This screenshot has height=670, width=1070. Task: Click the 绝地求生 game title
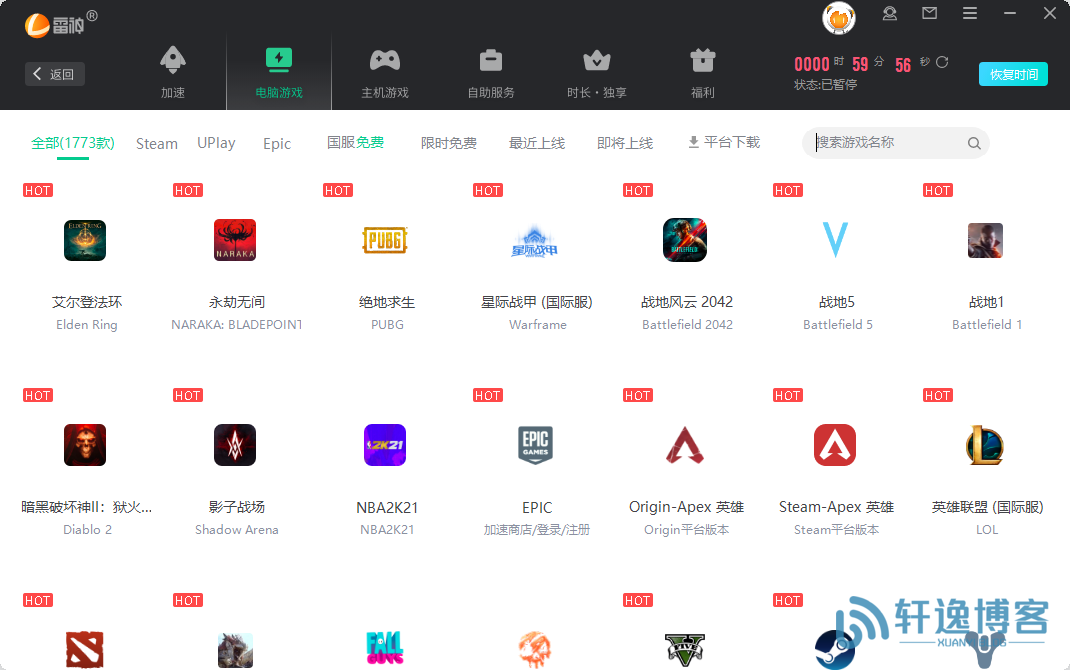[387, 302]
